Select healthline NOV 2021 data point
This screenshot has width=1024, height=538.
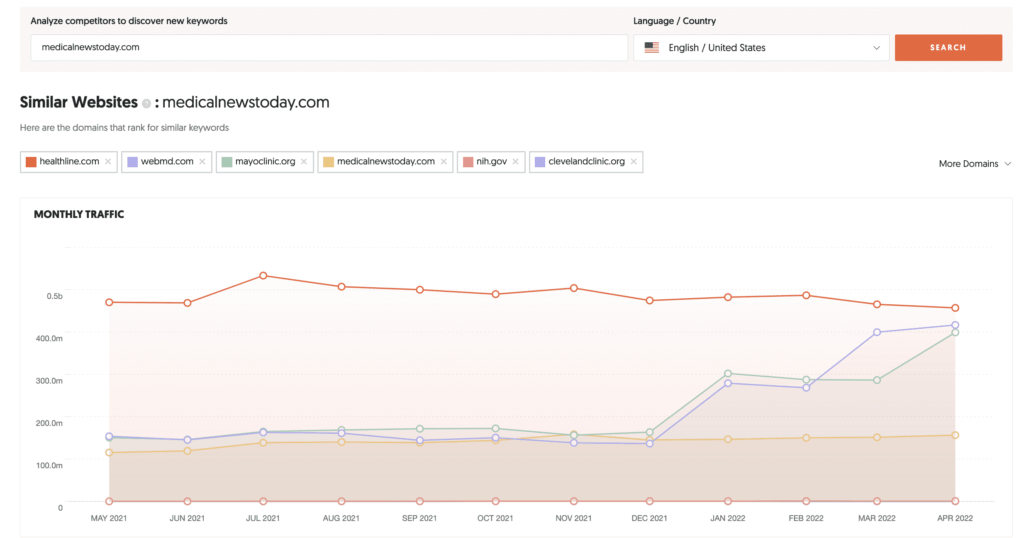coord(574,288)
